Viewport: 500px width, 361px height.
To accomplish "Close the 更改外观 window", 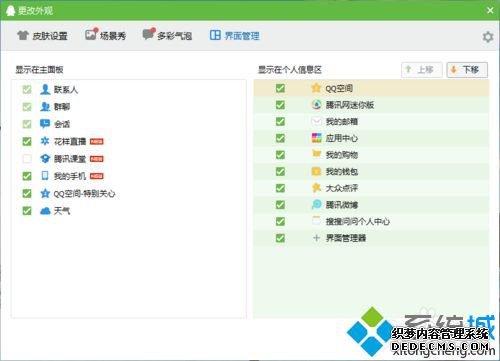I will click(x=490, y=10).
